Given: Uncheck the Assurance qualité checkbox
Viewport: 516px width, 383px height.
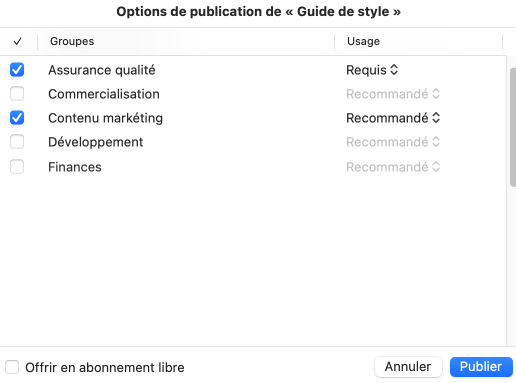Looking at the screenshot, I should click(x=17, y=70).
